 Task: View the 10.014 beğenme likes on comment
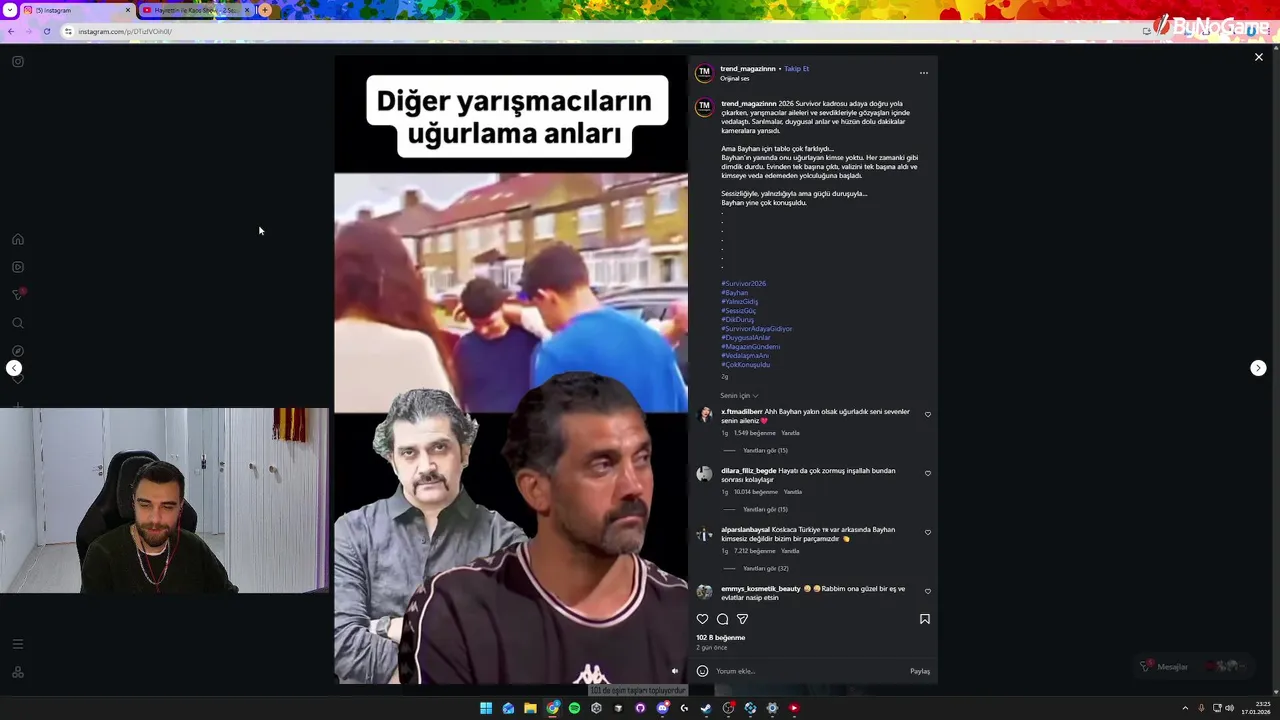click(756, 492)
